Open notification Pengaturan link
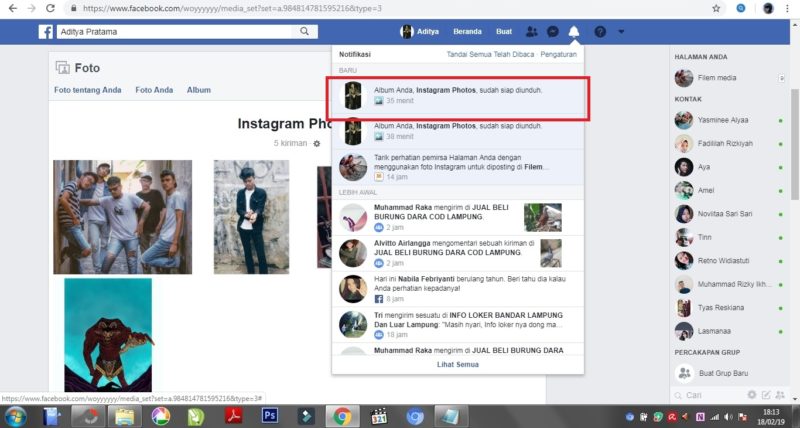800x428 pixels. (559, 54)
